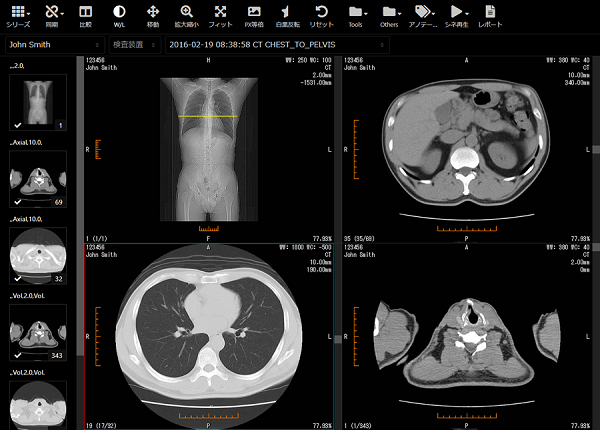
Task: Click the slice slider handle of abdomen viewport
Action: [596, 149]
